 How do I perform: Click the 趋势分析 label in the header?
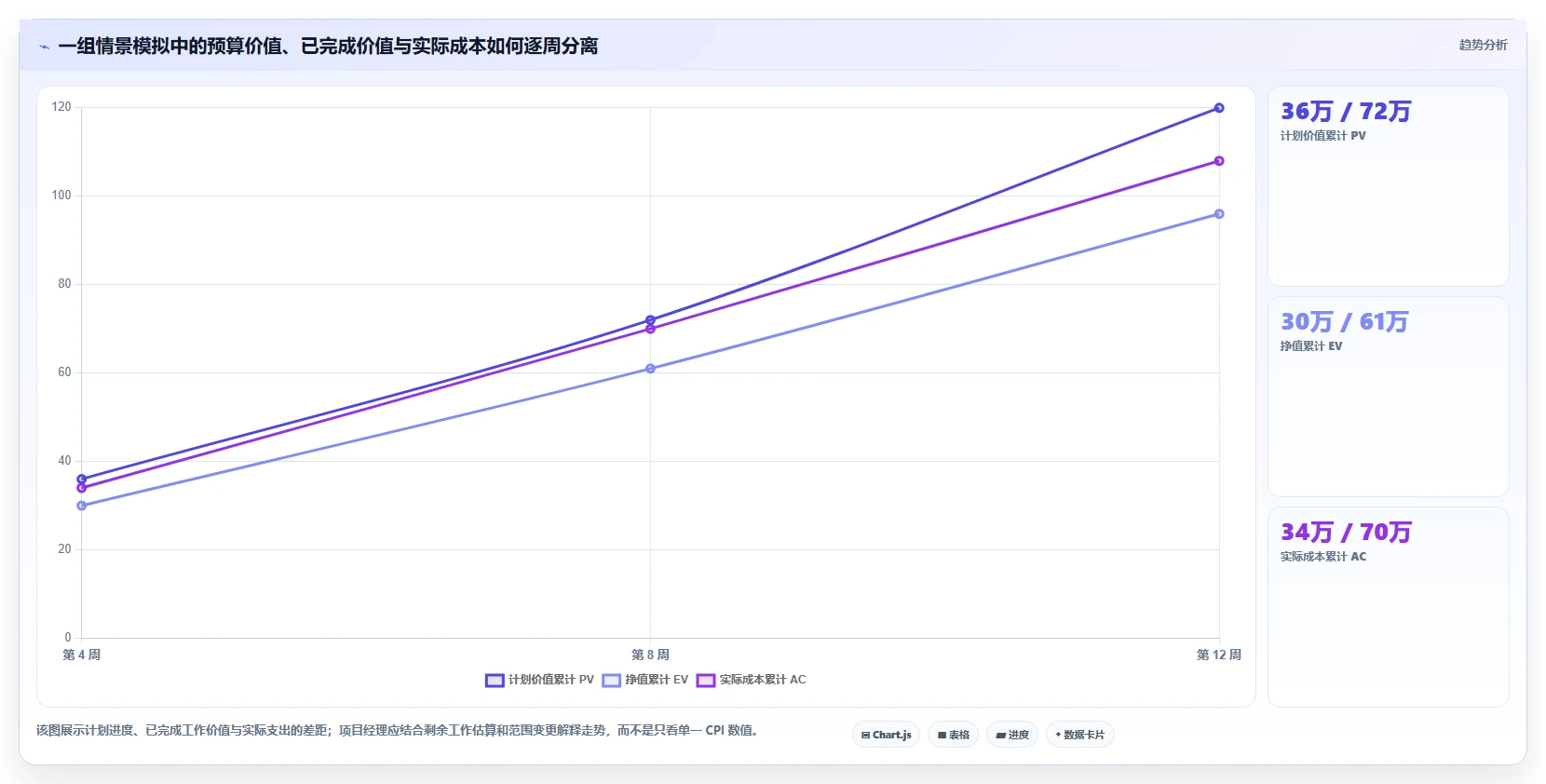(x=1483, y=45)
